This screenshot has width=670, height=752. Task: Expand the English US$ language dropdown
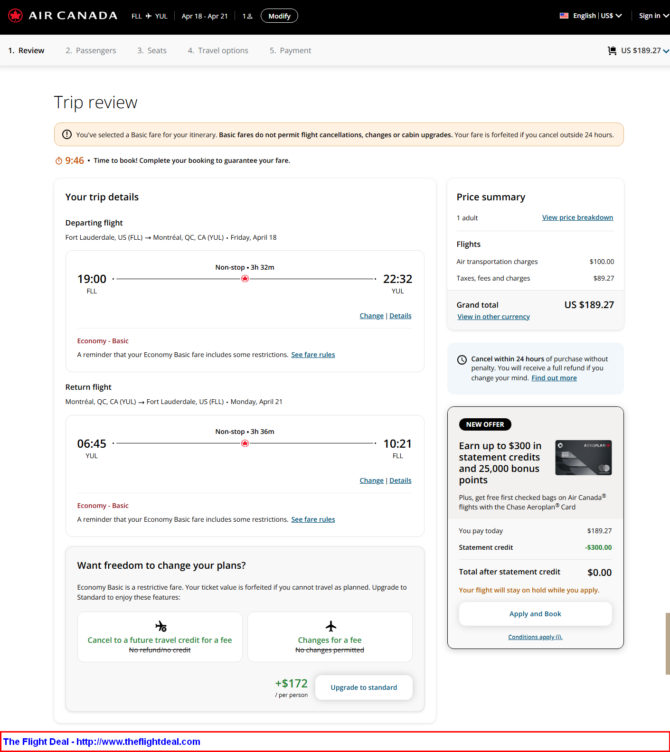coord(595,16)
